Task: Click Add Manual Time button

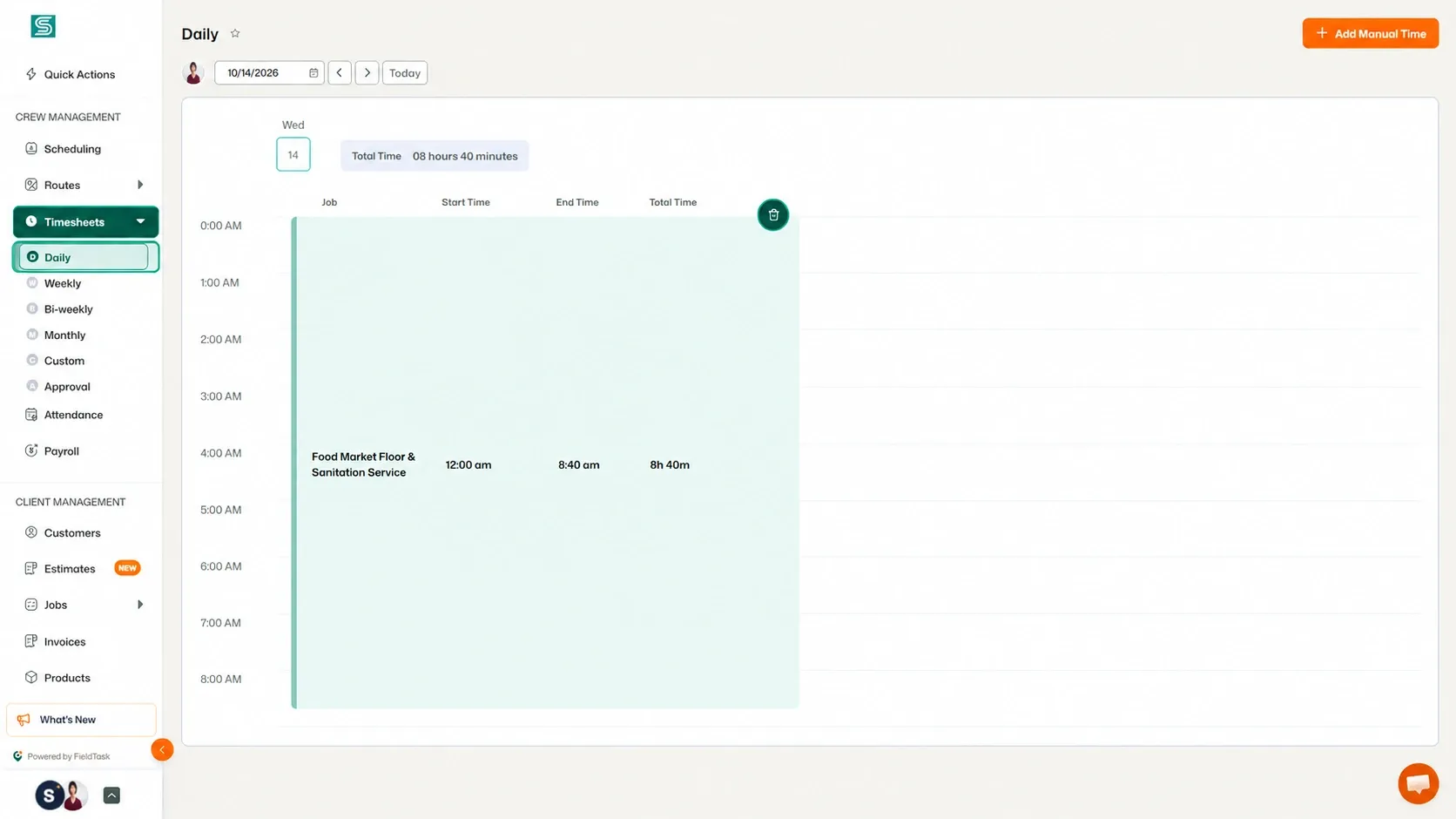Action: pos(1371,33)
